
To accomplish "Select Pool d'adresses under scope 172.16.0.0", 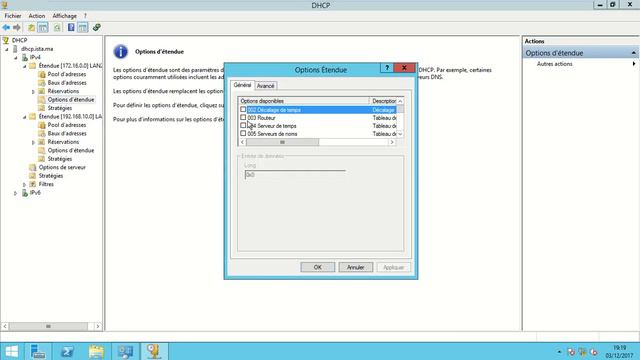I will 67,74.
